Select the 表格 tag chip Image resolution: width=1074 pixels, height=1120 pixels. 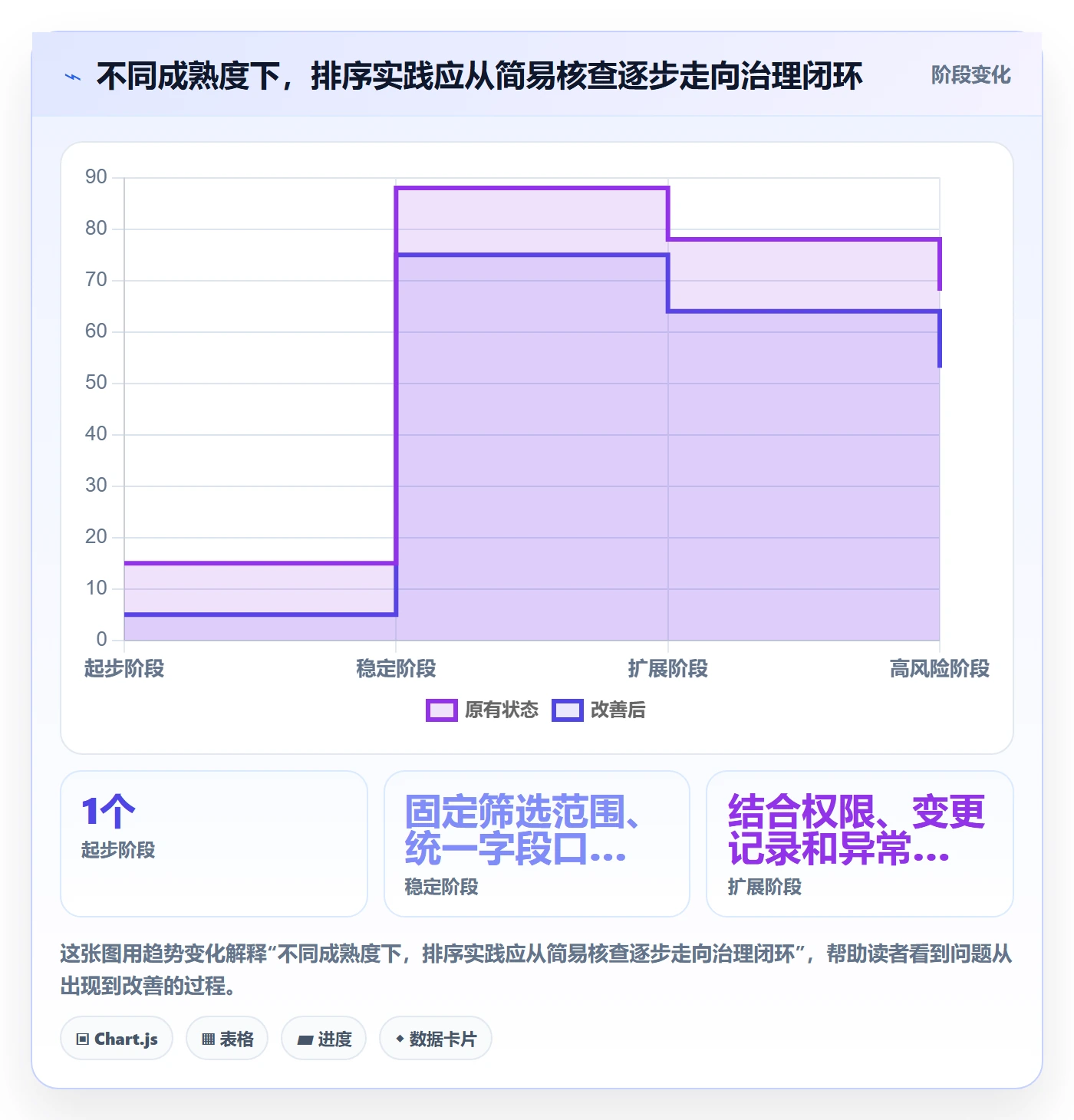[227, 1039]
